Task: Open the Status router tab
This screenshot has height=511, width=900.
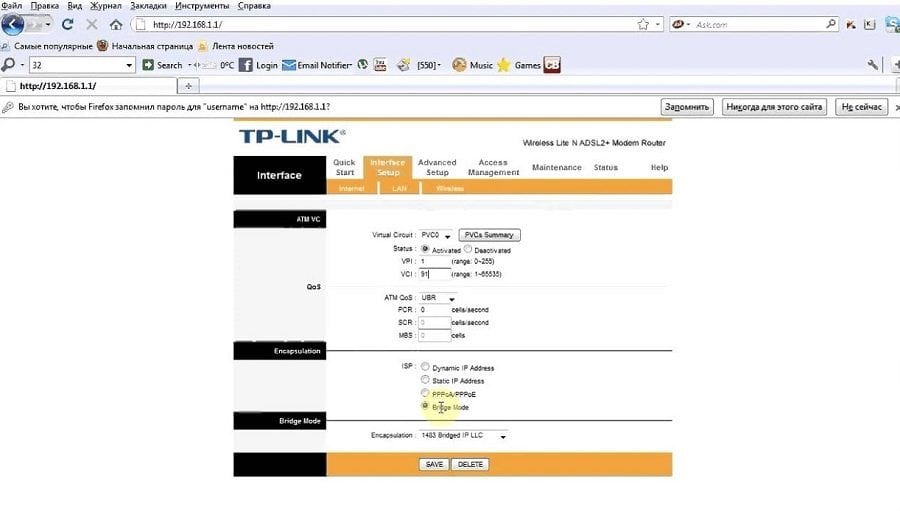Action: tap(606, 167)
